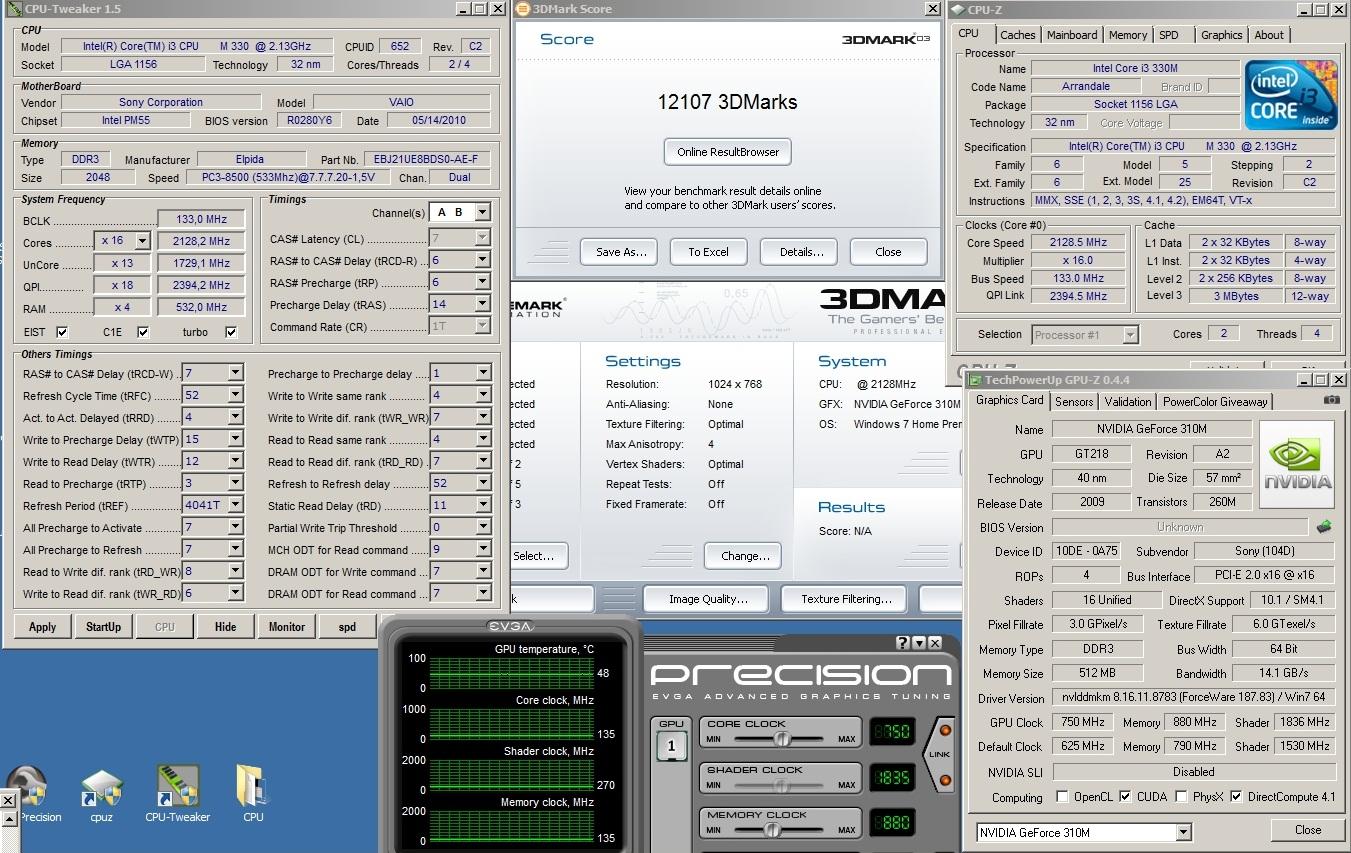Click the GPU temperature graph in EVGA monitor
The height and width of the screenshot is (853, 1351).
click(512, 673)
